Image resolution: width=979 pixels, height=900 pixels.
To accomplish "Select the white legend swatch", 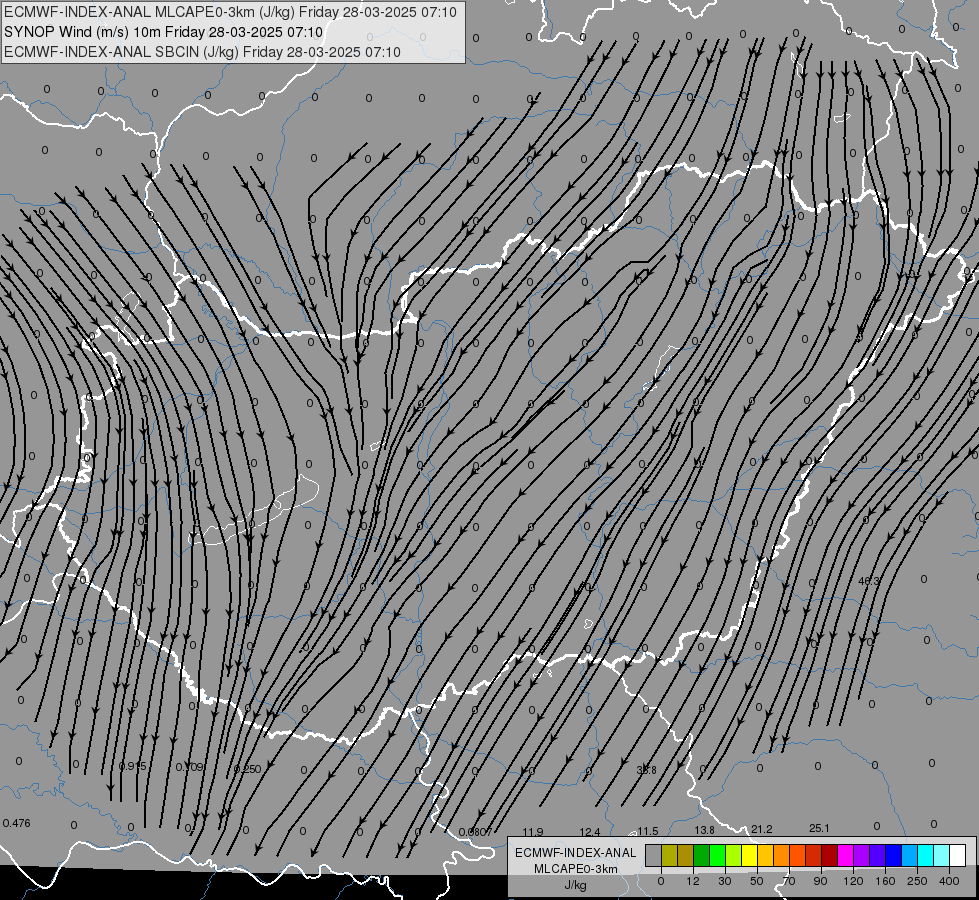I will click(x=957, y=855).
